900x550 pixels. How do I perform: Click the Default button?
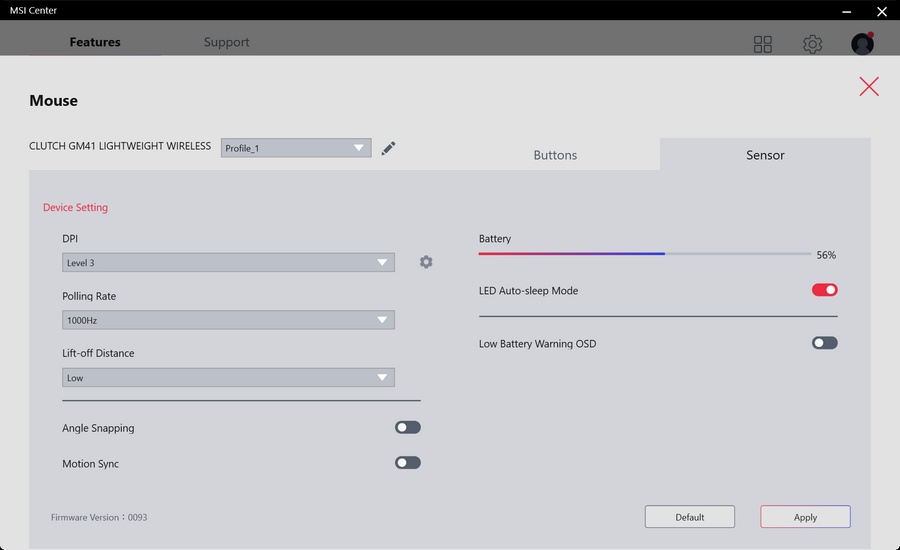[689, 517]
